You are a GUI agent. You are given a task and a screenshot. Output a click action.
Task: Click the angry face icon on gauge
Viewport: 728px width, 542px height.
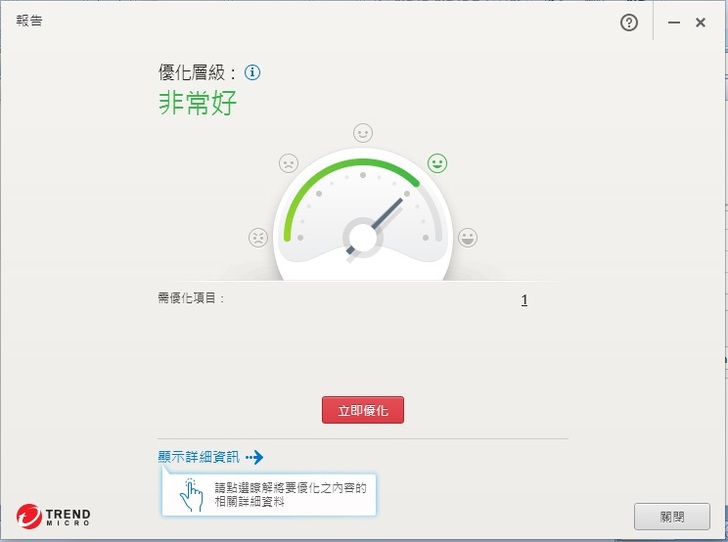point(258,238)
